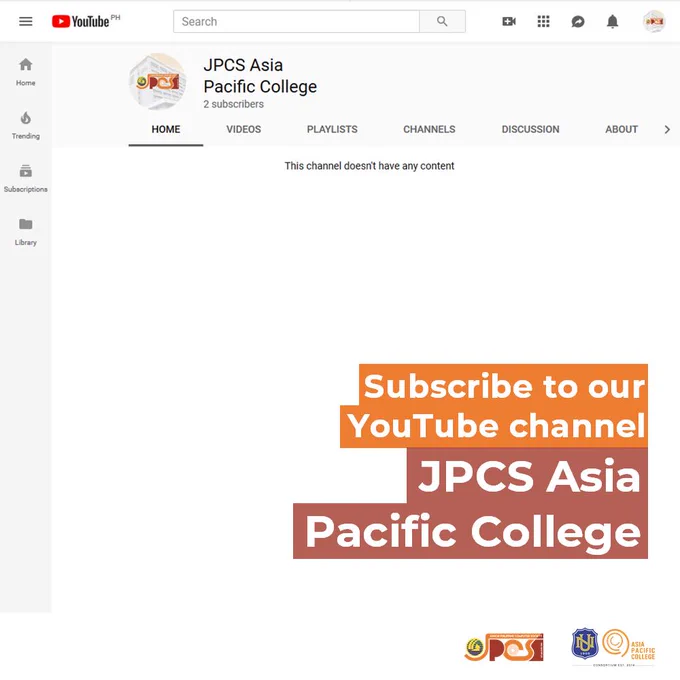Viewport: 680px width, 680px height.
Task: Go to Home in sidebar
Action: (x=26, y=72)
